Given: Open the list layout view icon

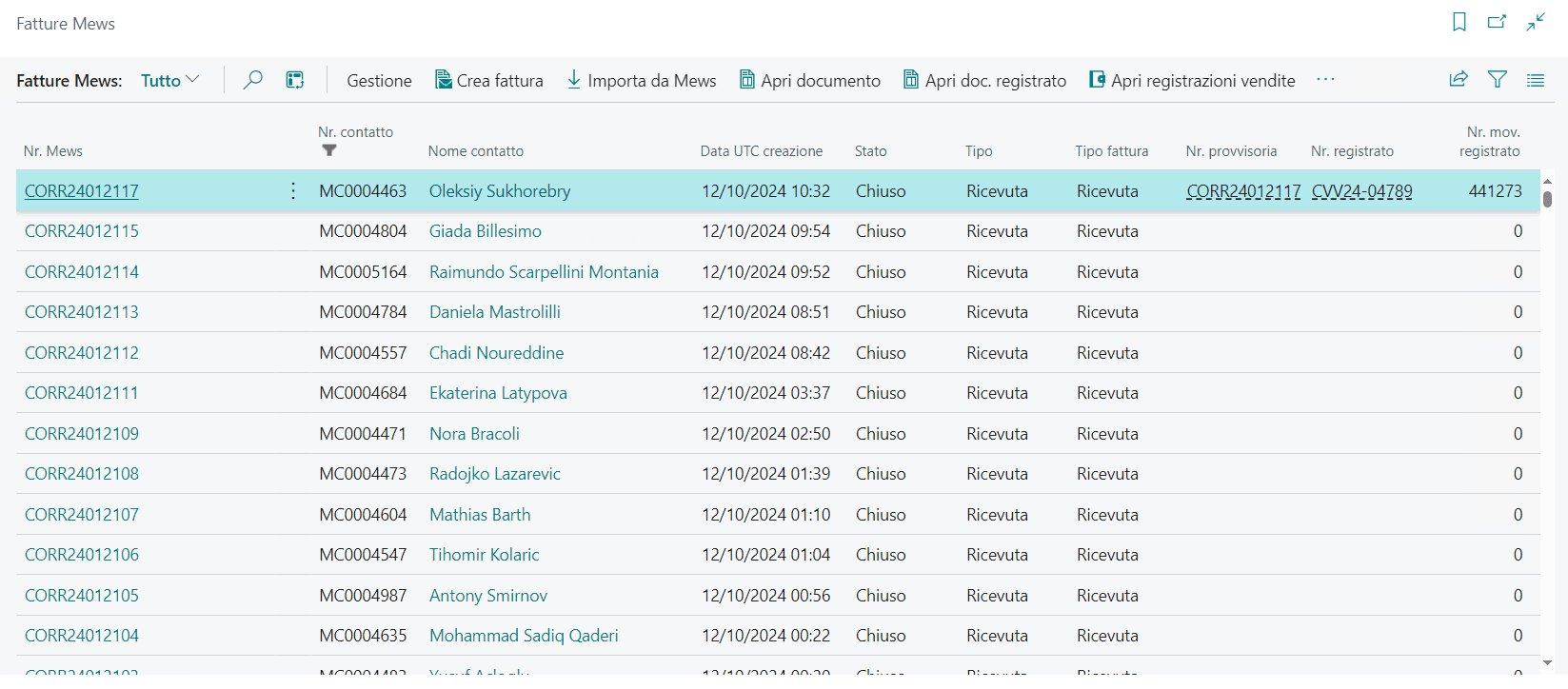Looking at the screenshot, I should (1535, 80).
